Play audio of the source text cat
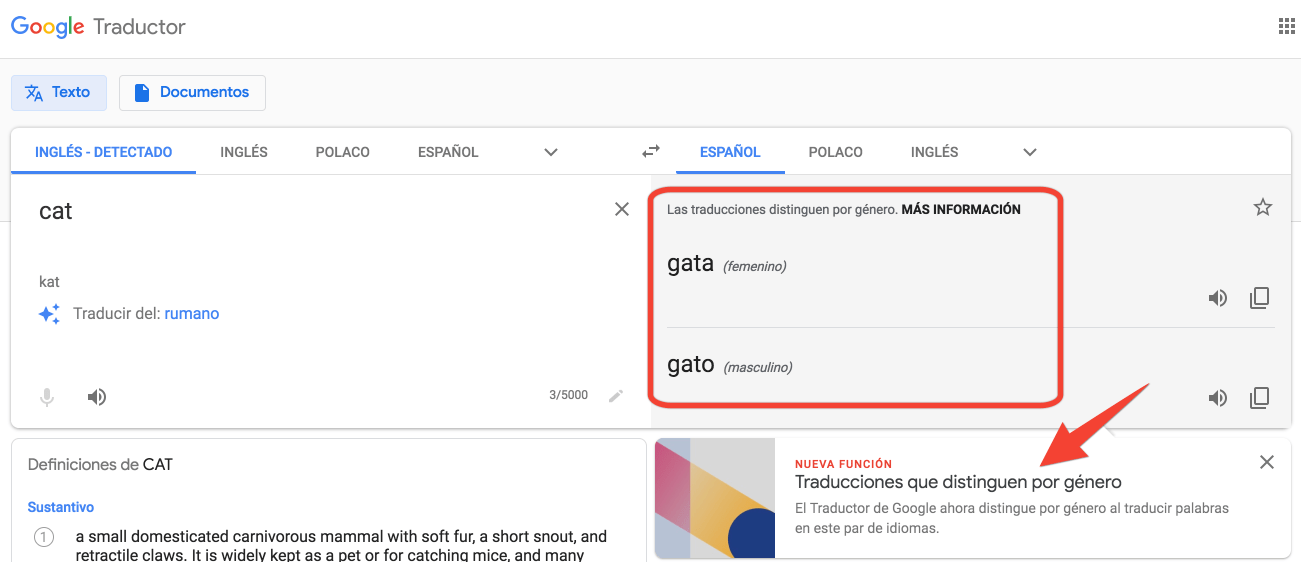Screen dimensions: 1301x562 point(96,397)
